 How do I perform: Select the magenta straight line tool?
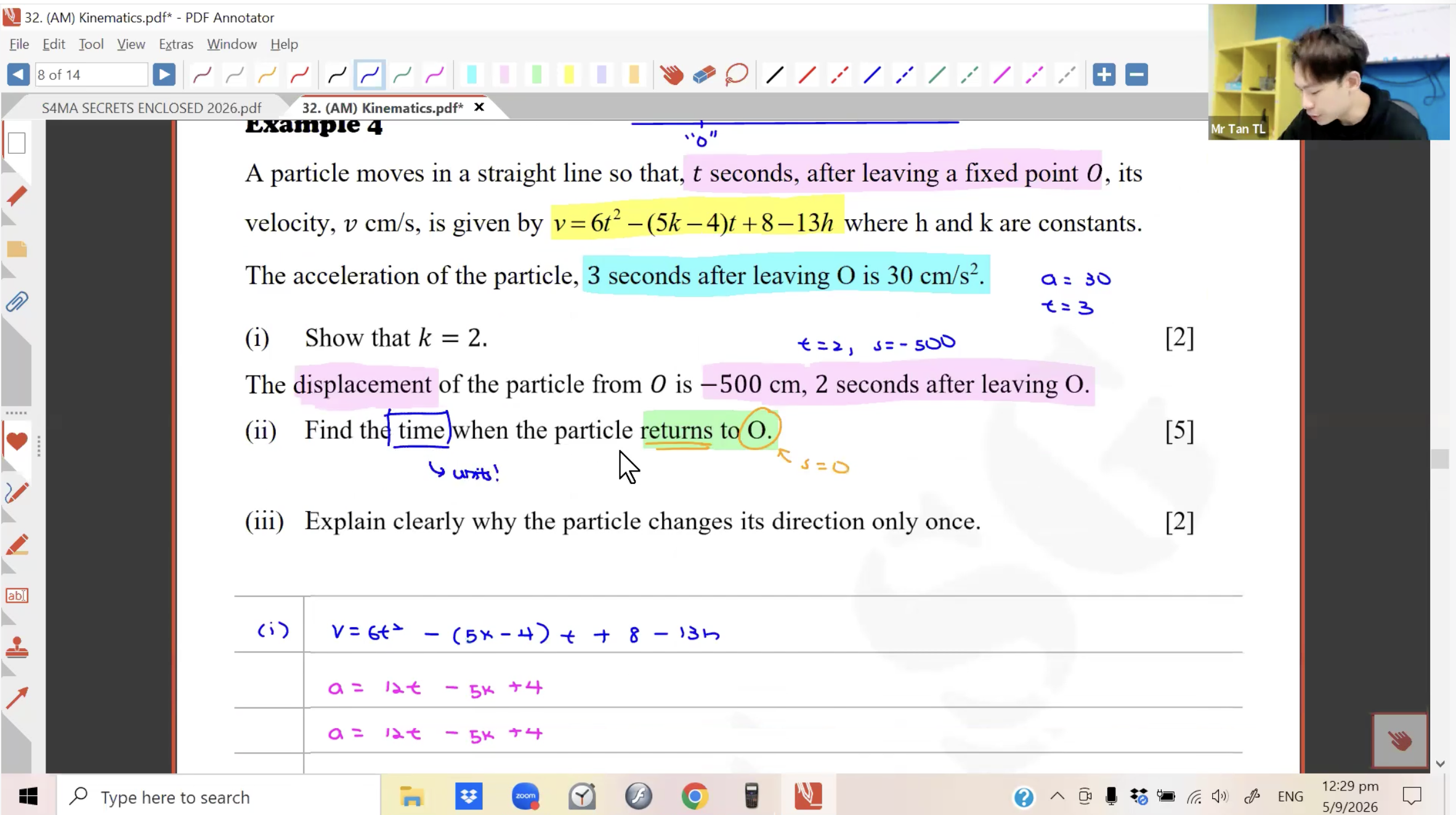(1001, 75)
